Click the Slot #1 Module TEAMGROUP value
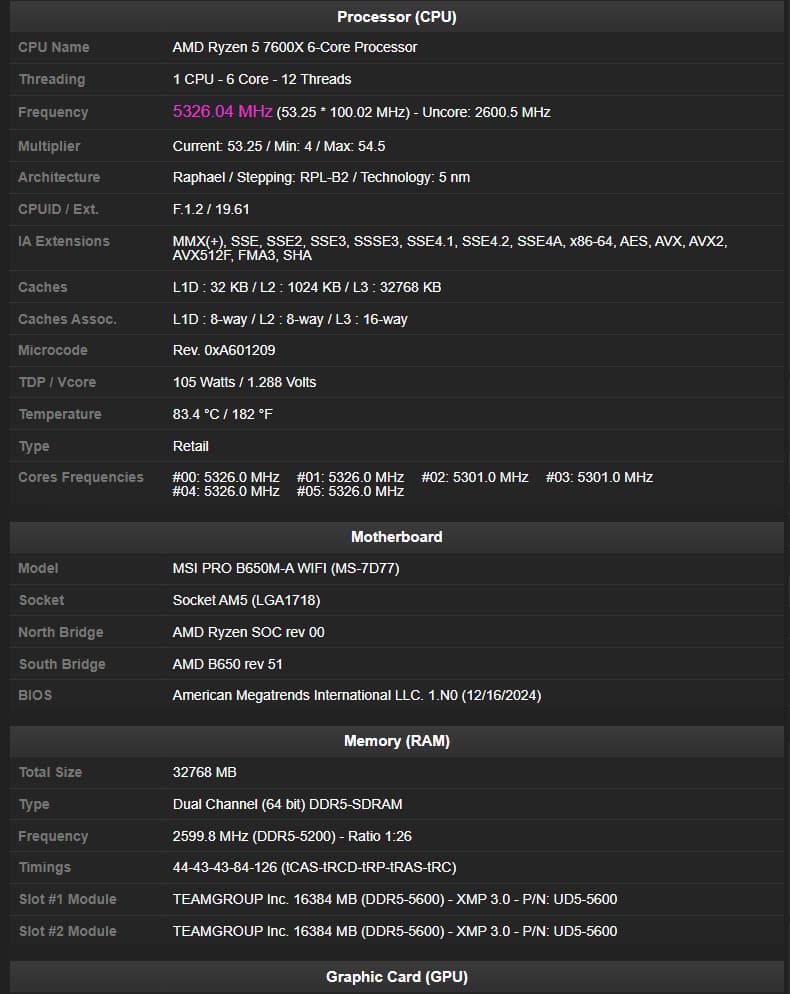Image resolution: width=790 pixels, height=994 pixels. [395, 900]
